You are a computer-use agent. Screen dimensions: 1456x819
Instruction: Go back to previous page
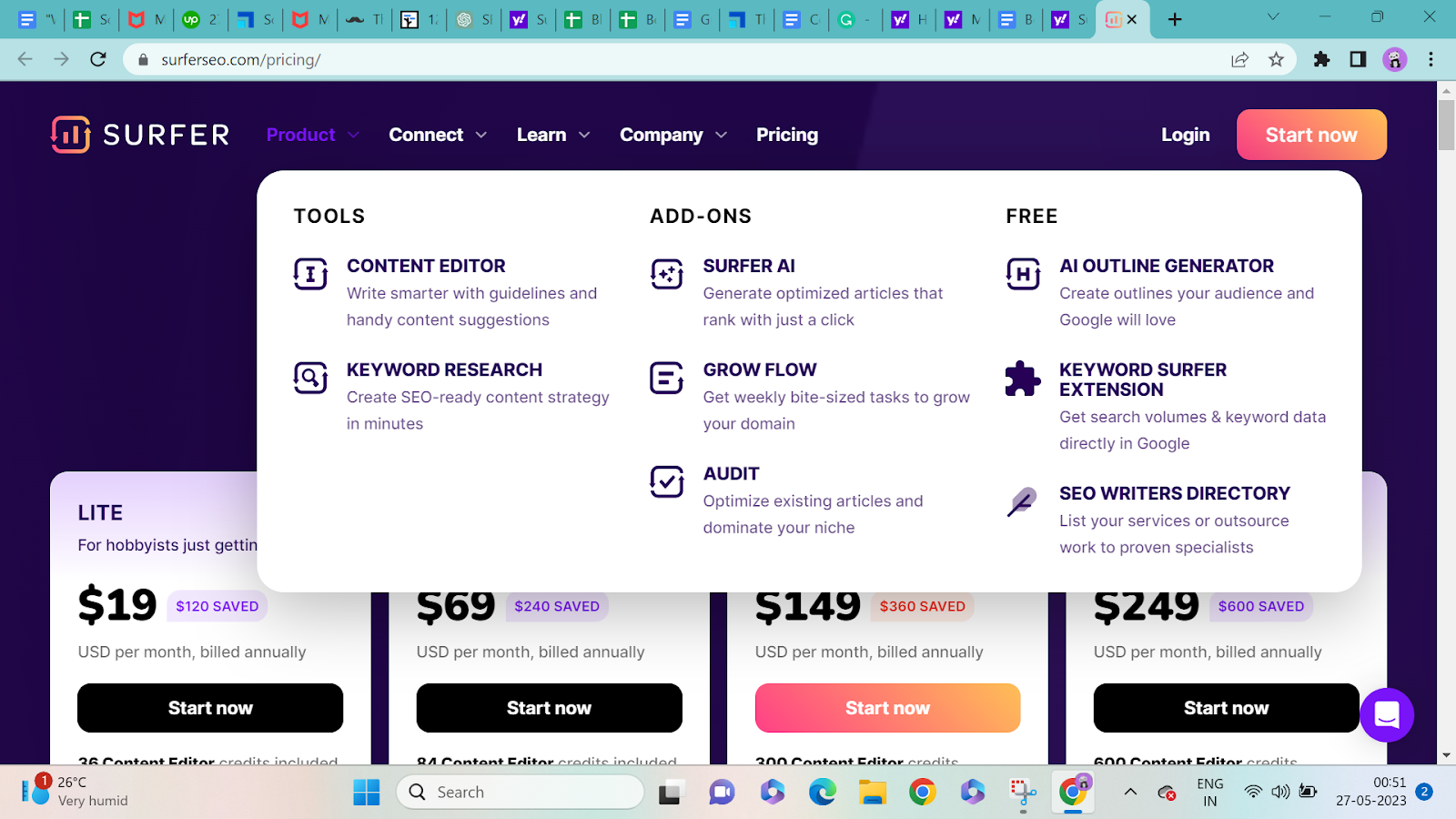25,59
